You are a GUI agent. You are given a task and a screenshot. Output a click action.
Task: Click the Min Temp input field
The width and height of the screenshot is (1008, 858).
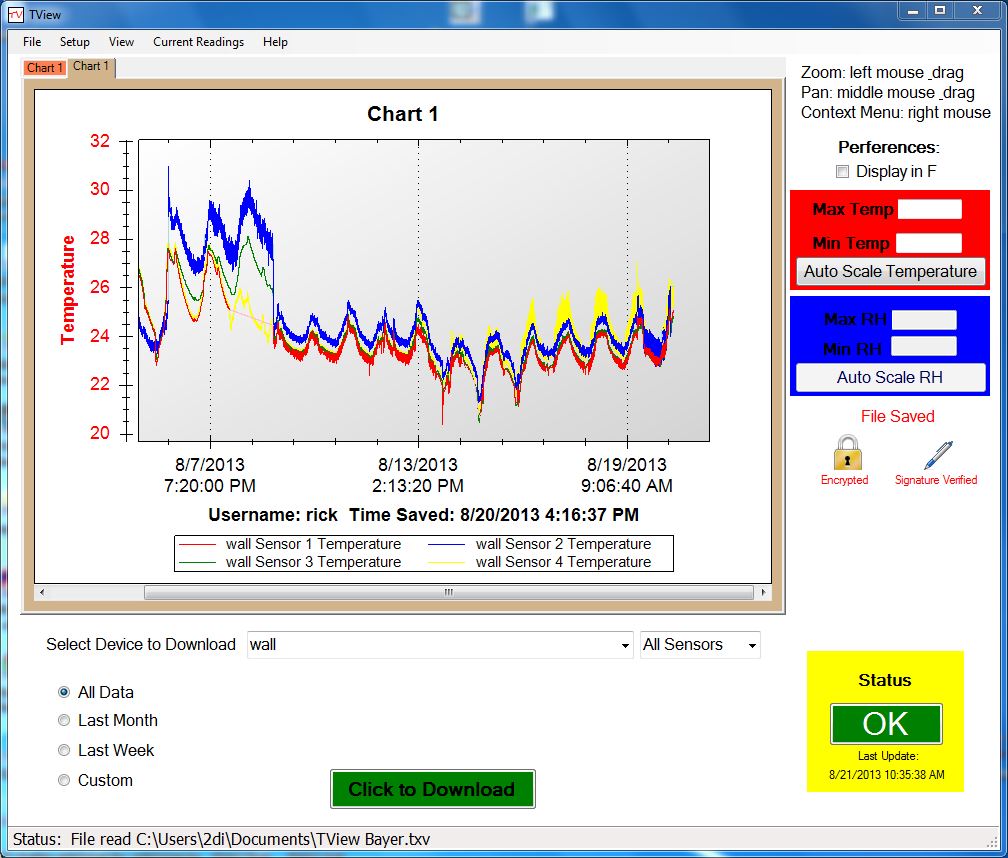pos(930,243)
